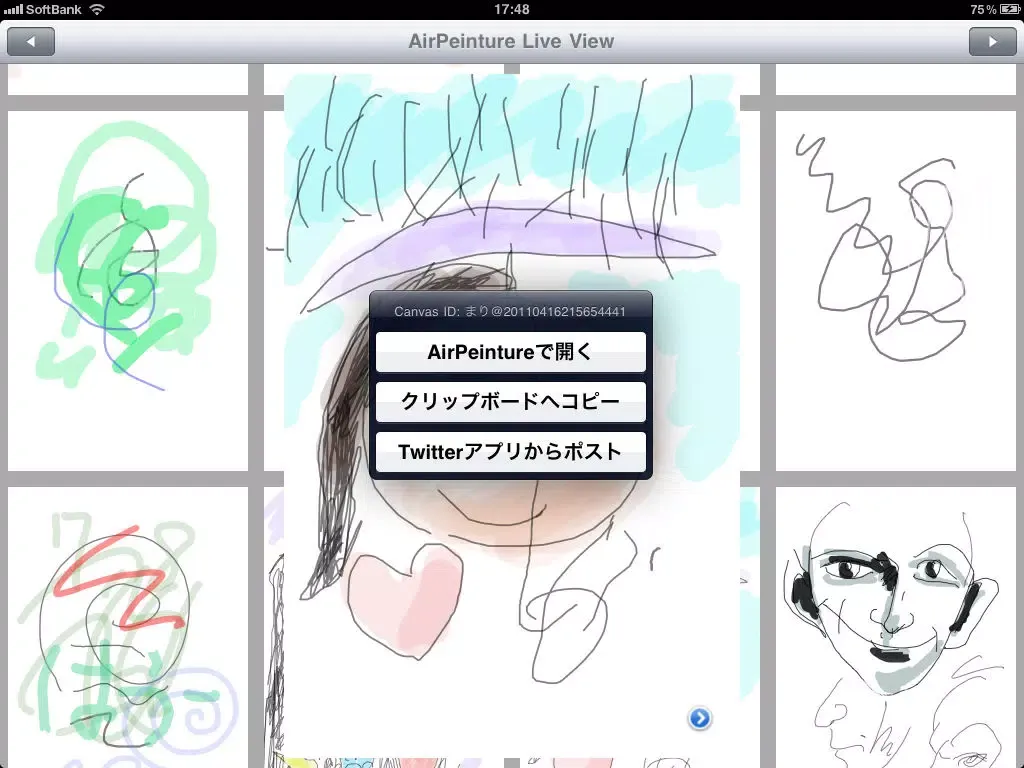Open the green scribble drawing thumbnail
The width and height of the screenshot is (1024, 768).
128,291
